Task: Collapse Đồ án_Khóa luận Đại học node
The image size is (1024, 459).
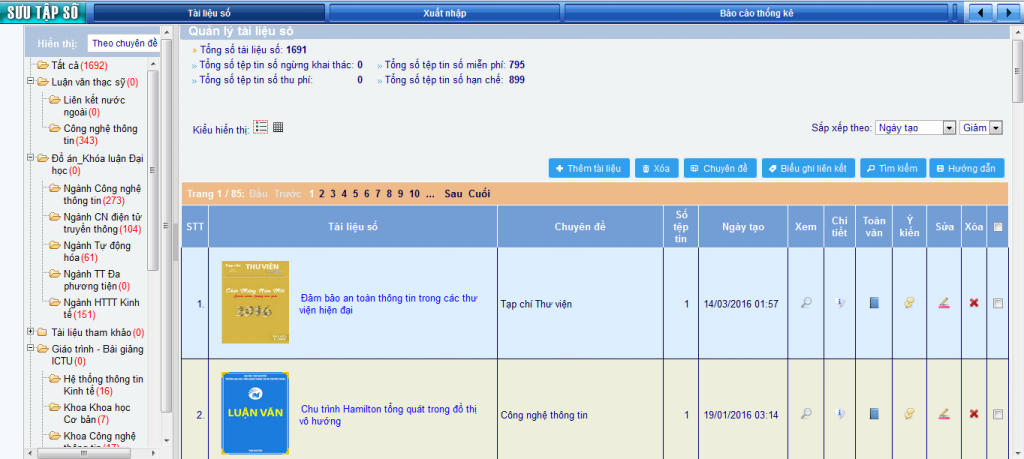Action: click(30, 158)
